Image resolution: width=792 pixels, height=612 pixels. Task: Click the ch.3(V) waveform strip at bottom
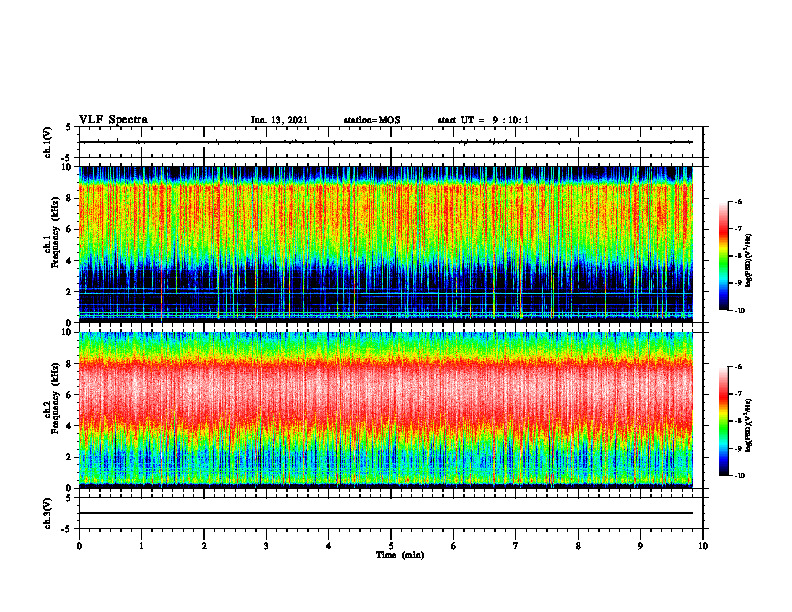click(x=391, y=513)
